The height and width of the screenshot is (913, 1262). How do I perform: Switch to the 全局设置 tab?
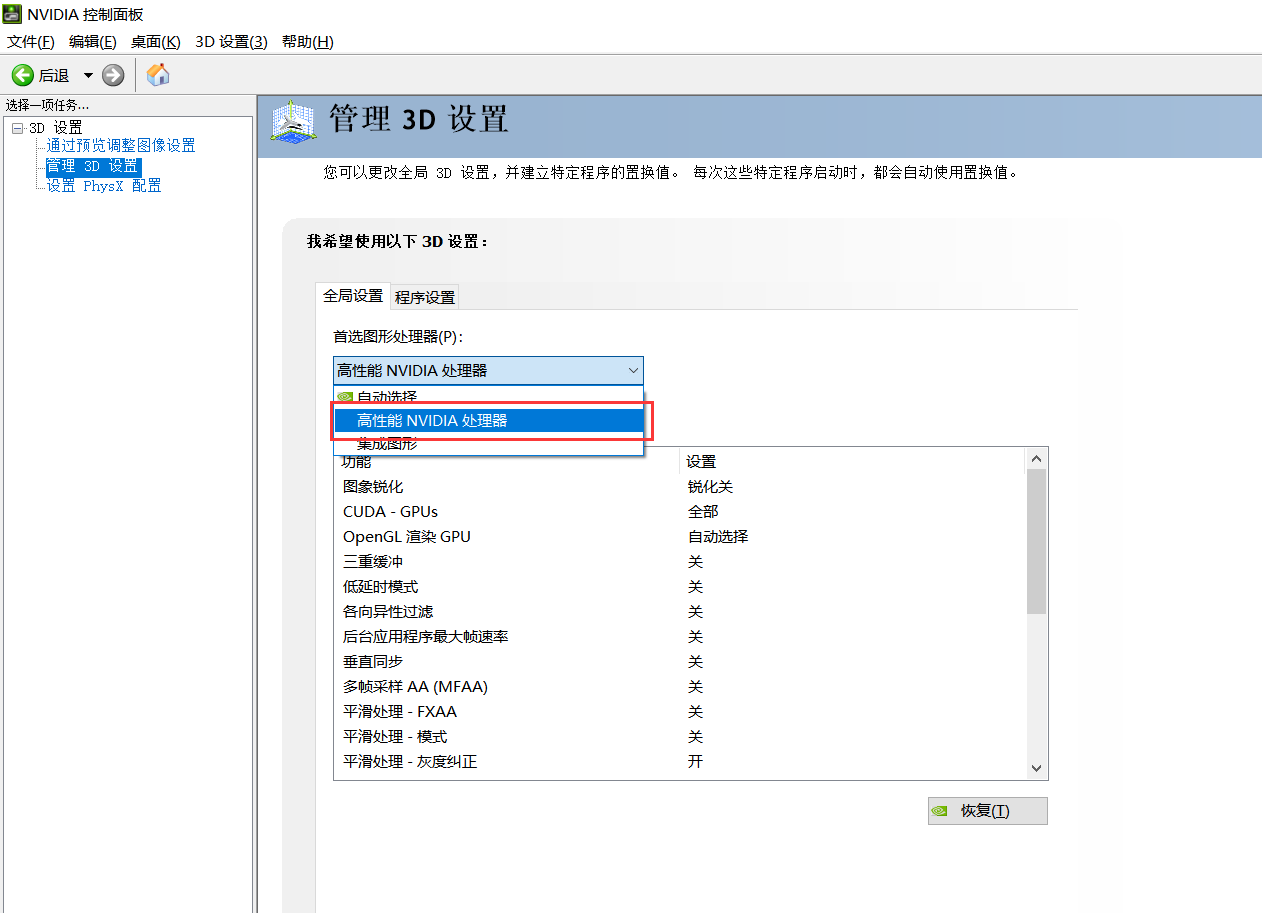click(353, 296)
